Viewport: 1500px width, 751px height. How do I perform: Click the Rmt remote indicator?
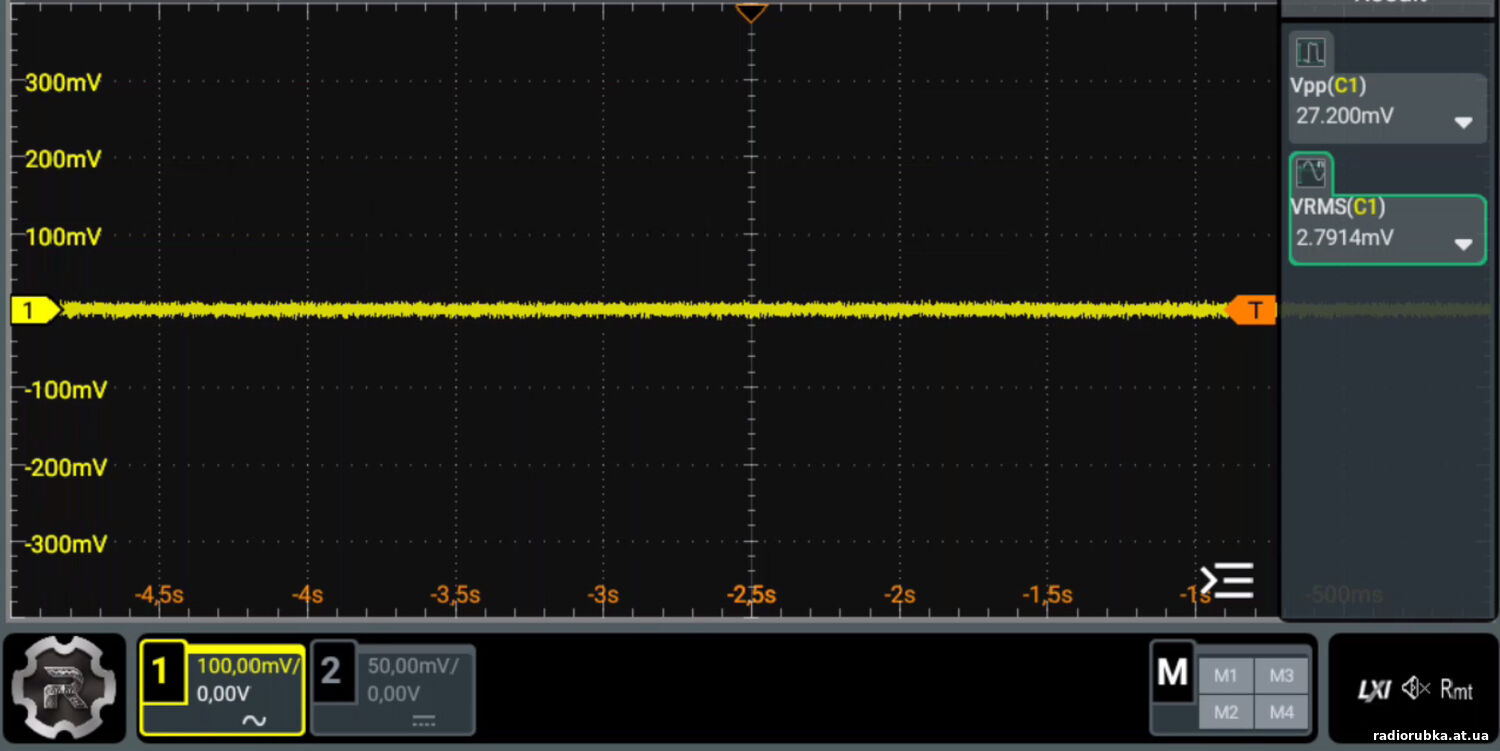point(1456,690)
